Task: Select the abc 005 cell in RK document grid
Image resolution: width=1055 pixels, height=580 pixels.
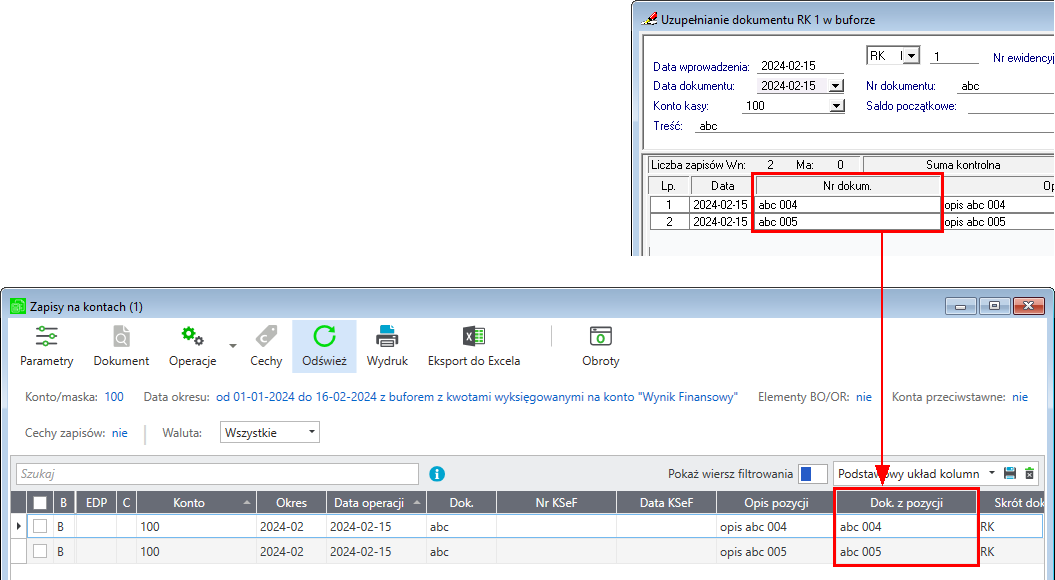Action: pos(847,221)
